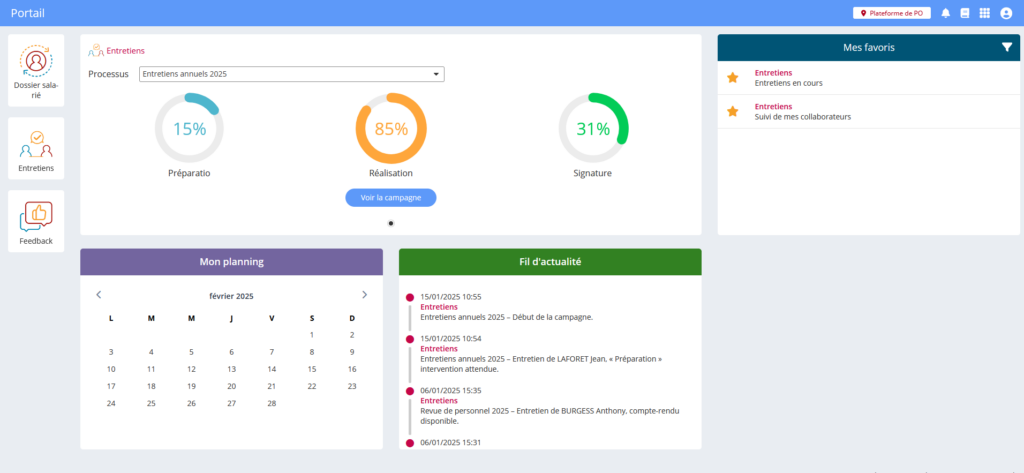
Task: Toggle star for Suivi de mes collaborateurs
Action: tap(732, 111)
